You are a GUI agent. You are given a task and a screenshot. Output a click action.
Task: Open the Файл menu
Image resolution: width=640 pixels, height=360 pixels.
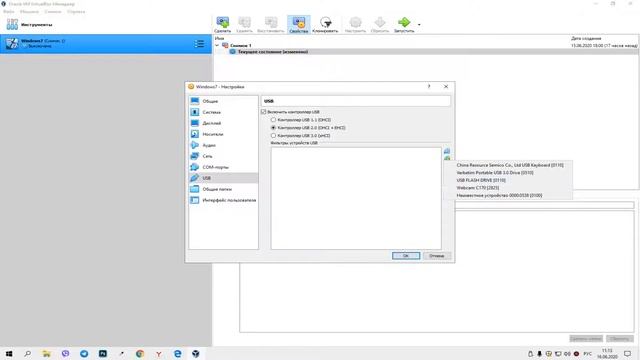[9, 11]
